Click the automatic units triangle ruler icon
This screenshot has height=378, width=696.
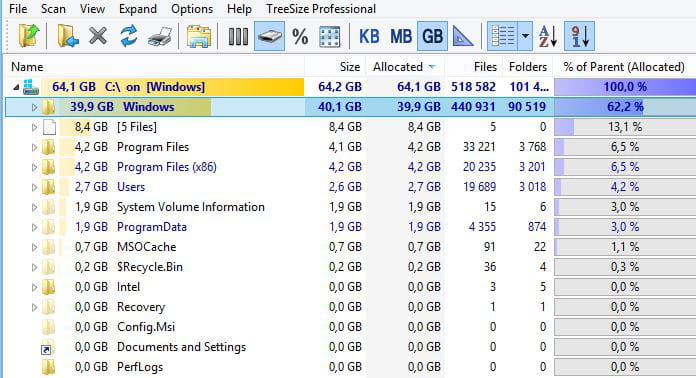[463, 36]
